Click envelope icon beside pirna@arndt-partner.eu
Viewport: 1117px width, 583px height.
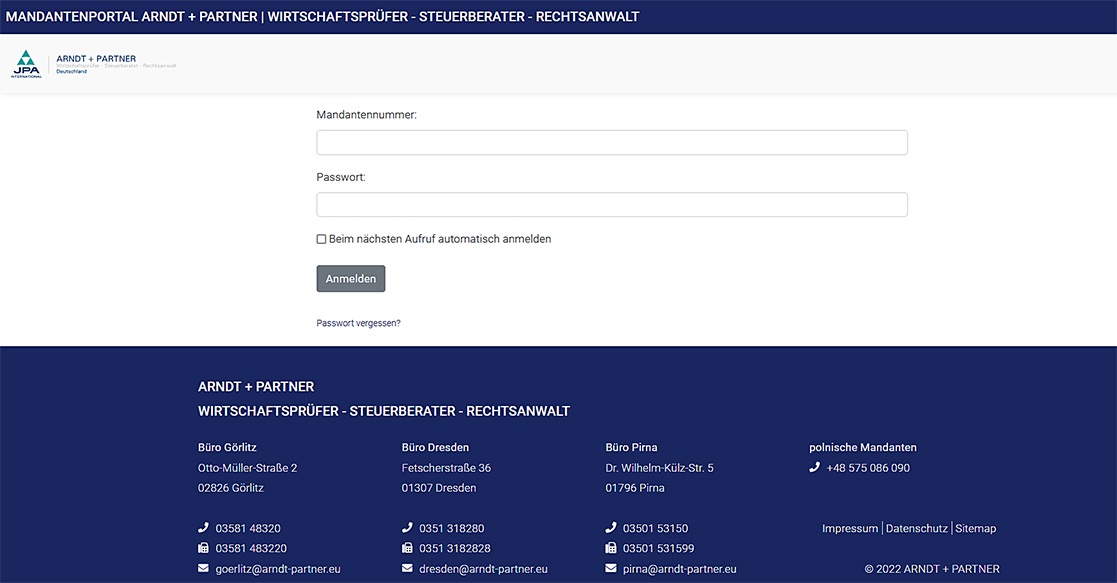pyautogui.click(x=611, y=569)
